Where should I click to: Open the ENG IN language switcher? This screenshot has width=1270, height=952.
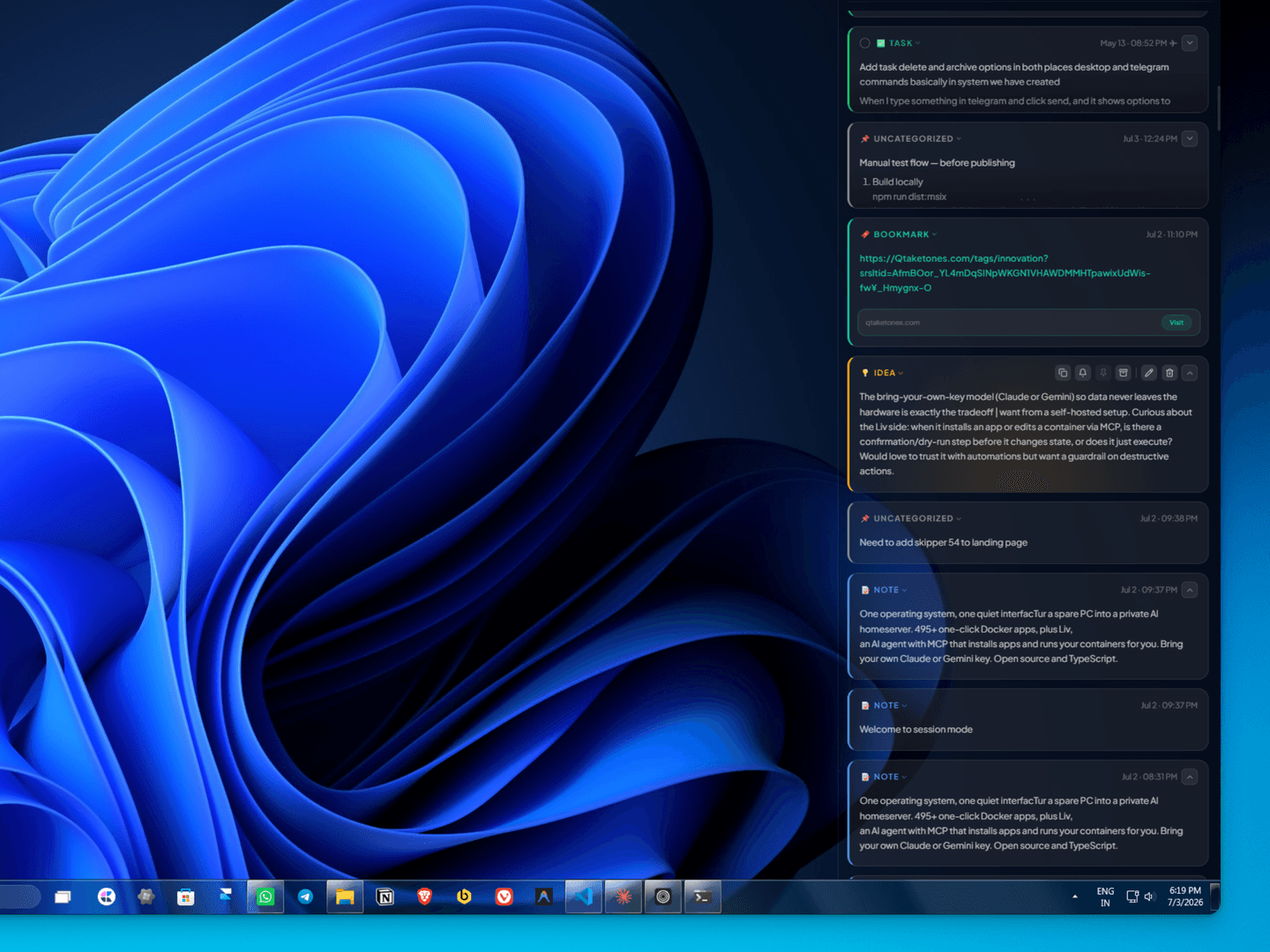[x=1105, y=897]
